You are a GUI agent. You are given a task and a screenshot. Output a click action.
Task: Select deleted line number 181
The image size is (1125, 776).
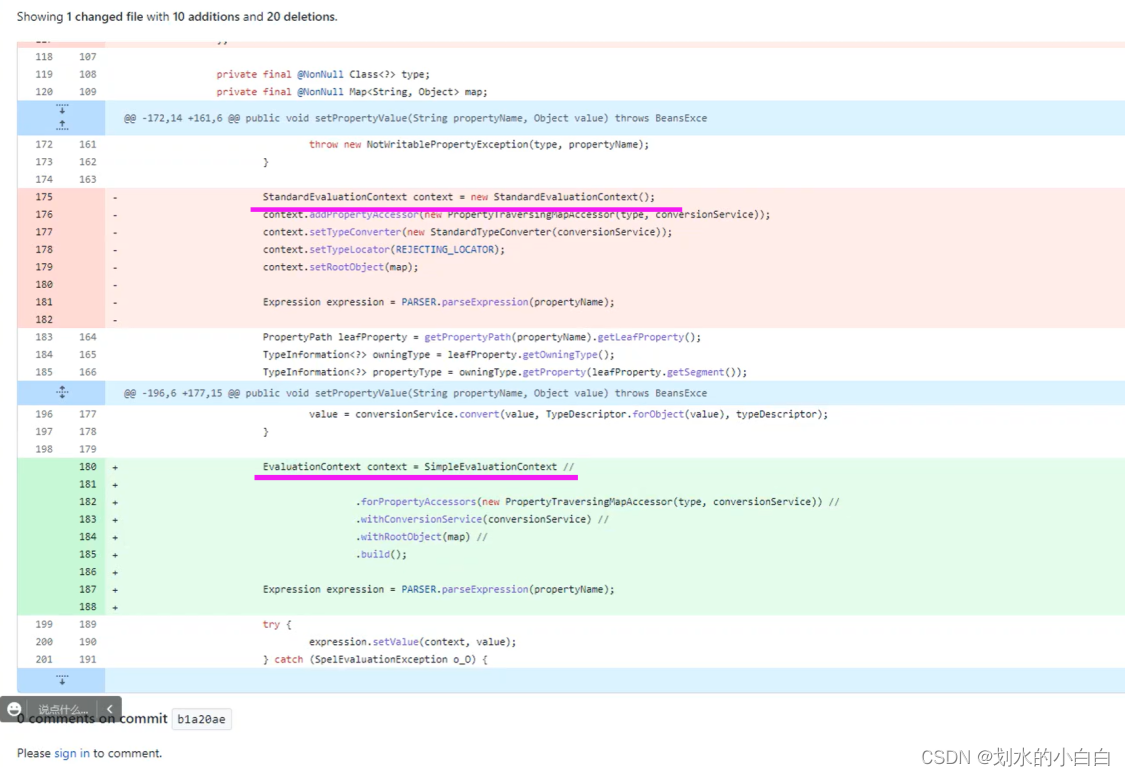(x=44, y=302)
